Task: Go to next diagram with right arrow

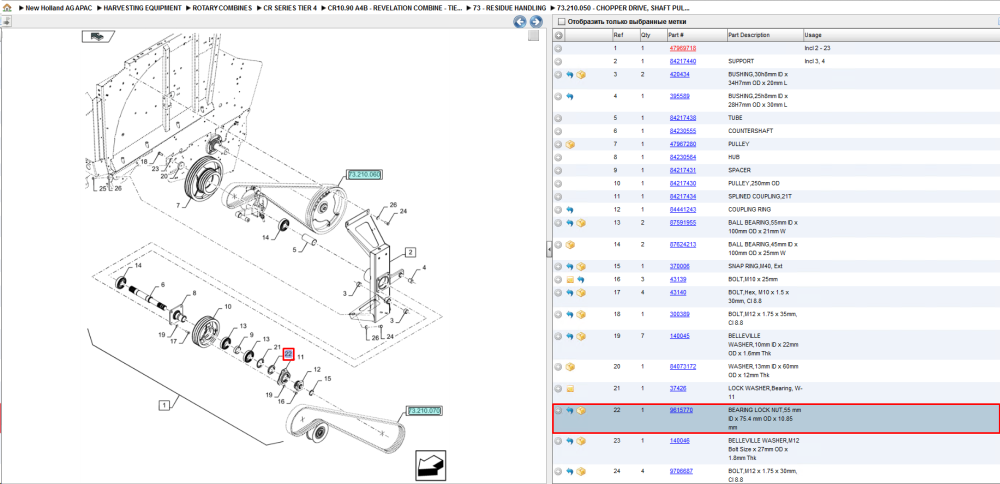Action: pyautogui.click(x=536, y=22)
